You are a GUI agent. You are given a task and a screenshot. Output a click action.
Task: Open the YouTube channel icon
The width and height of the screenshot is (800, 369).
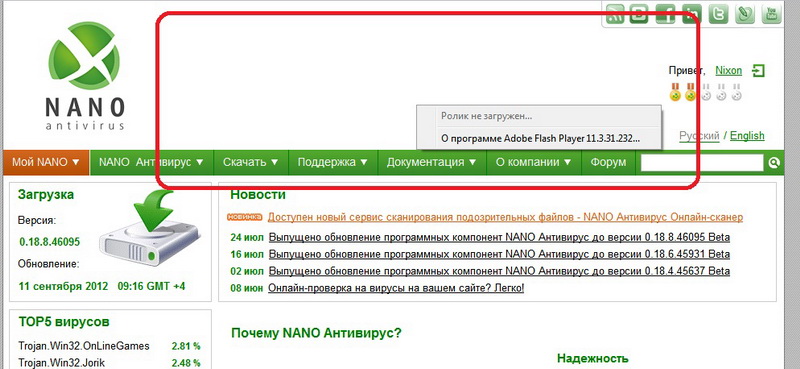tap(771, 14)
